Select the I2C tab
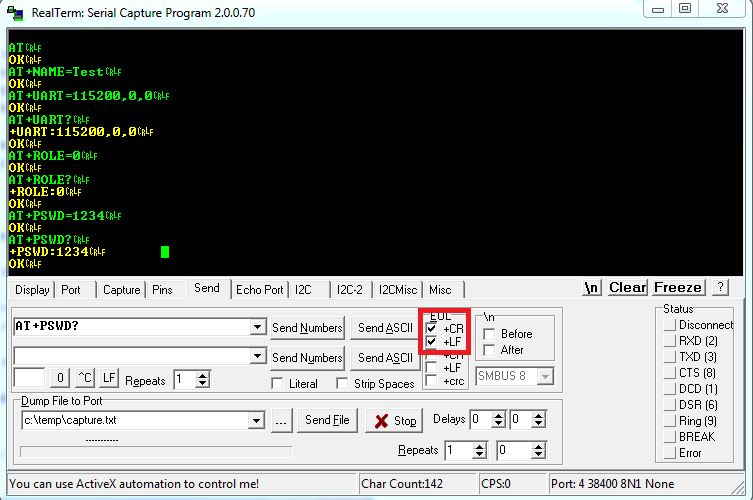 [x=303, y=290]
